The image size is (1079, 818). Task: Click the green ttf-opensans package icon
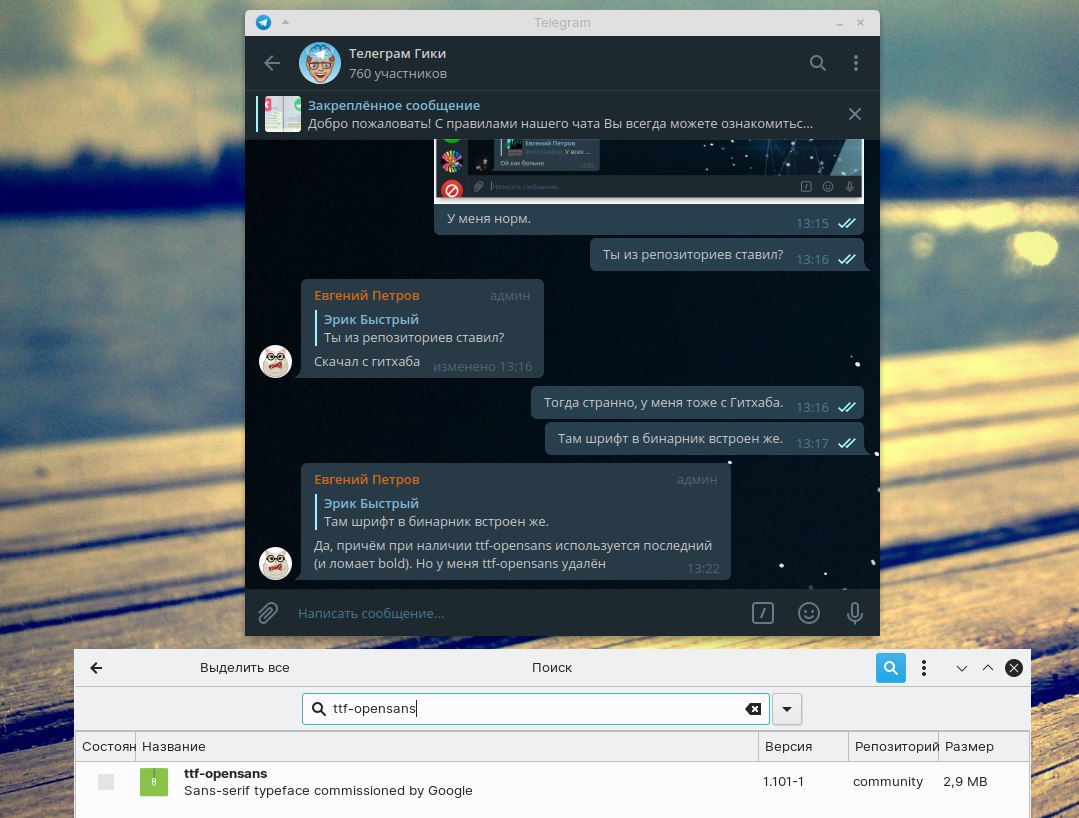tap(154, 782)
